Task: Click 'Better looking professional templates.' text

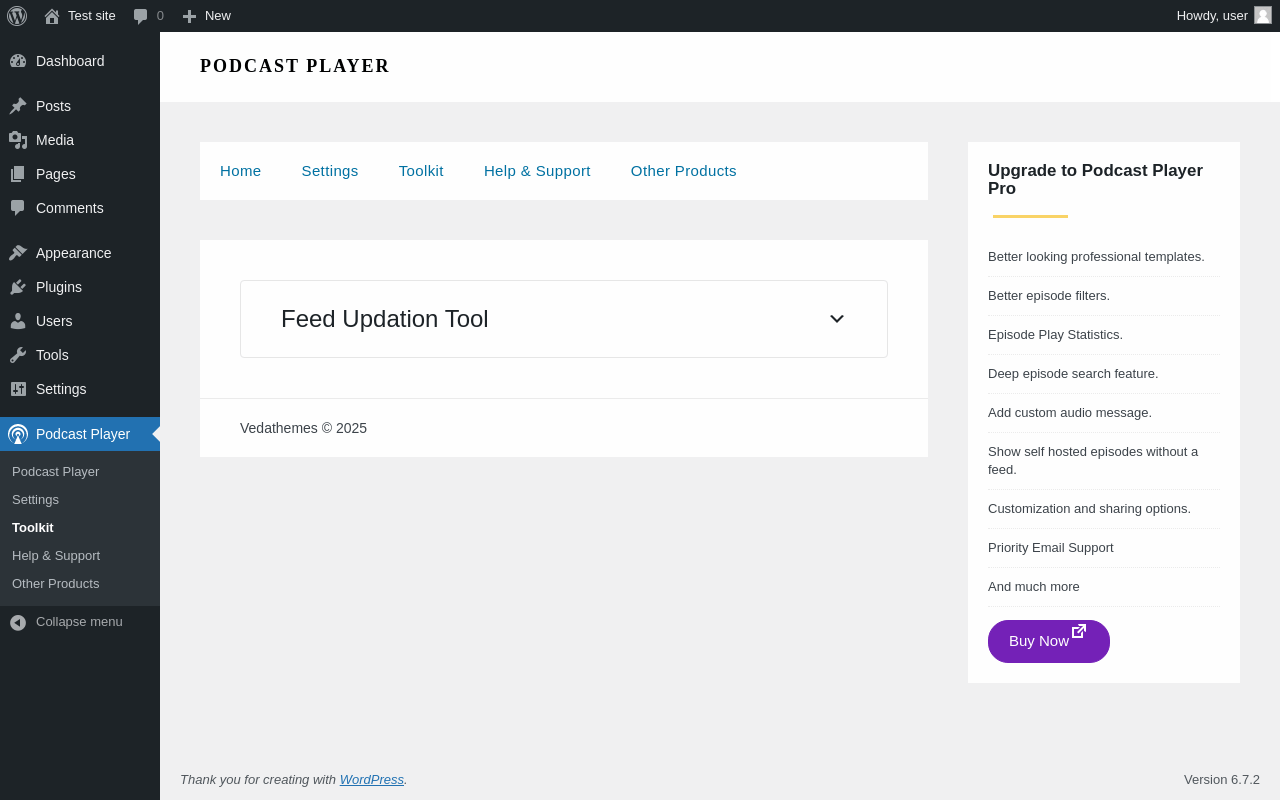Action: pyautogui.click(x=1096, y=257)
